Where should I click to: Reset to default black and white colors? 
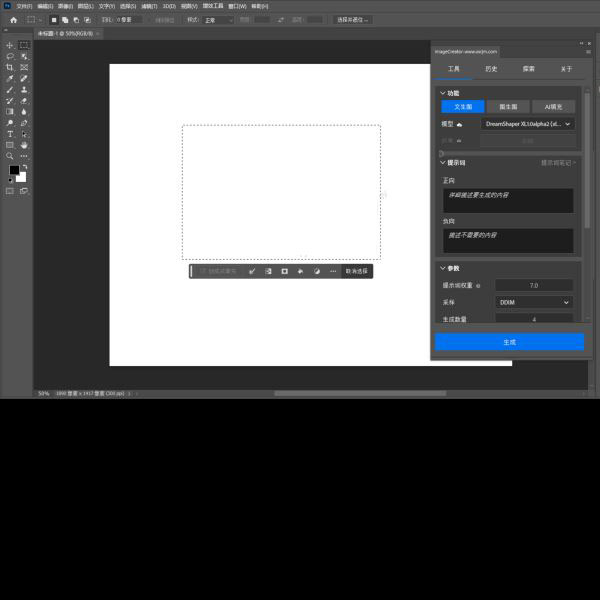click(x=10, y=180)
